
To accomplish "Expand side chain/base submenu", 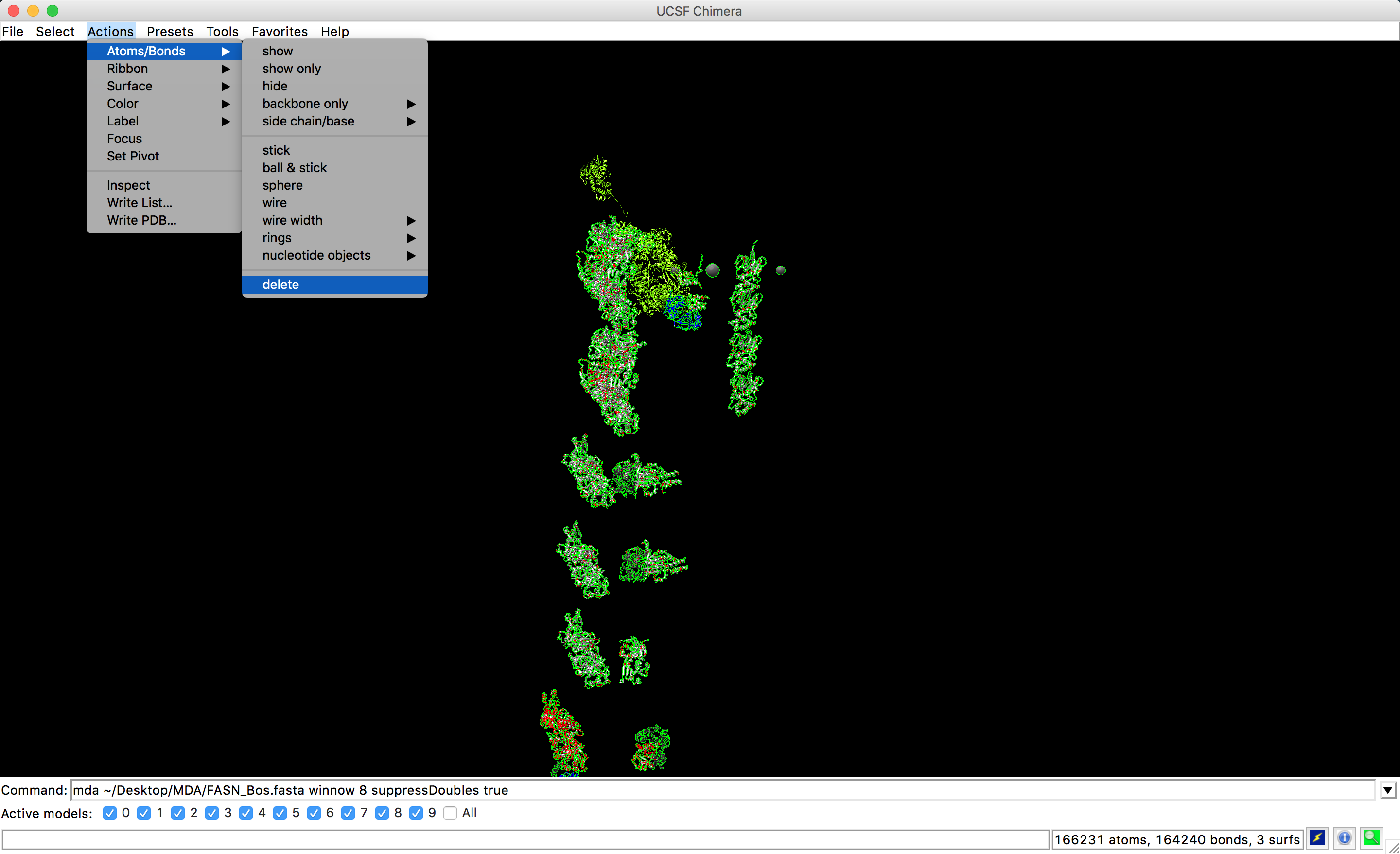I will click(x=334, y=121).
